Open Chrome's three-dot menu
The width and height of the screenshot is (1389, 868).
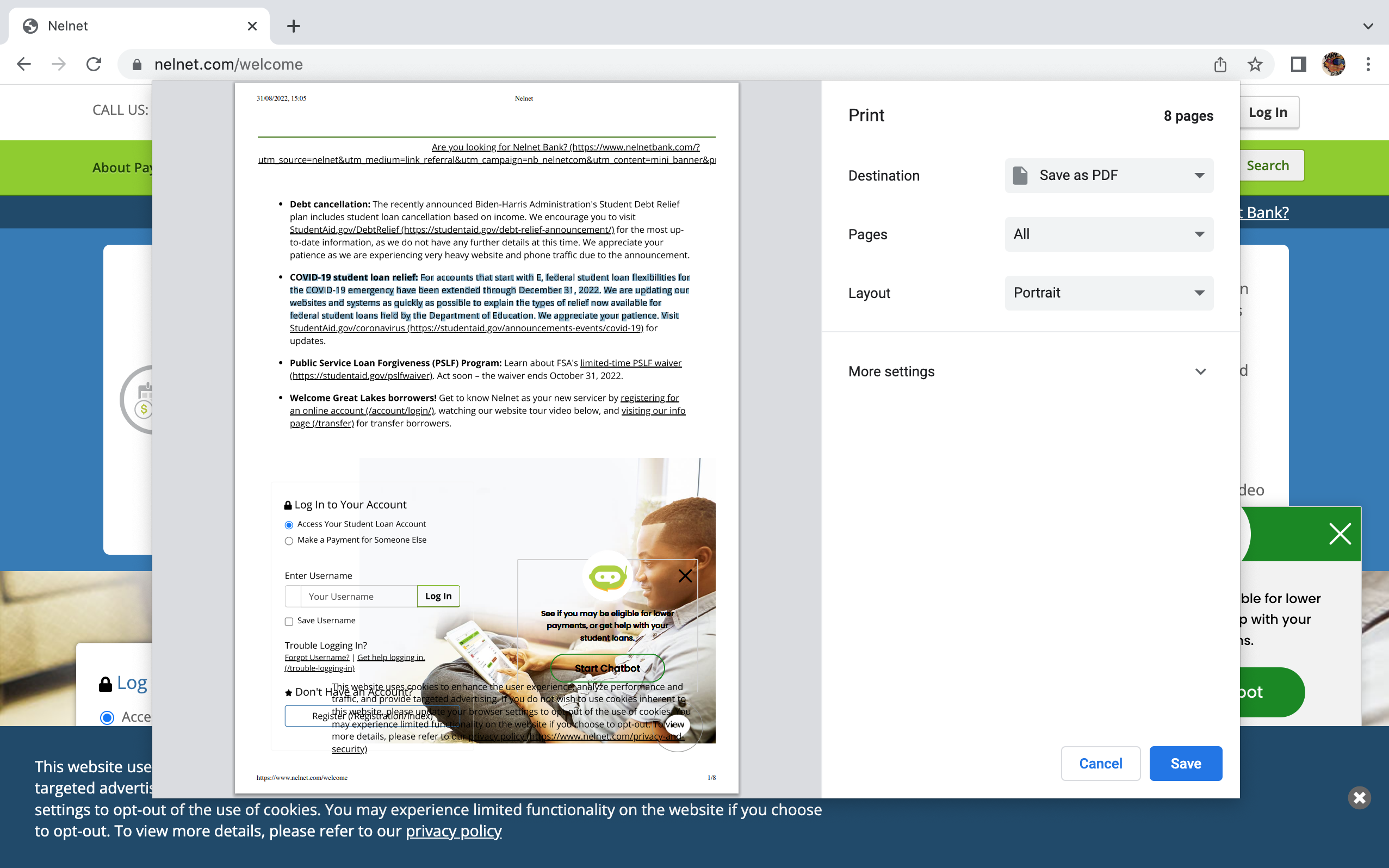[x=1368, y=64]
